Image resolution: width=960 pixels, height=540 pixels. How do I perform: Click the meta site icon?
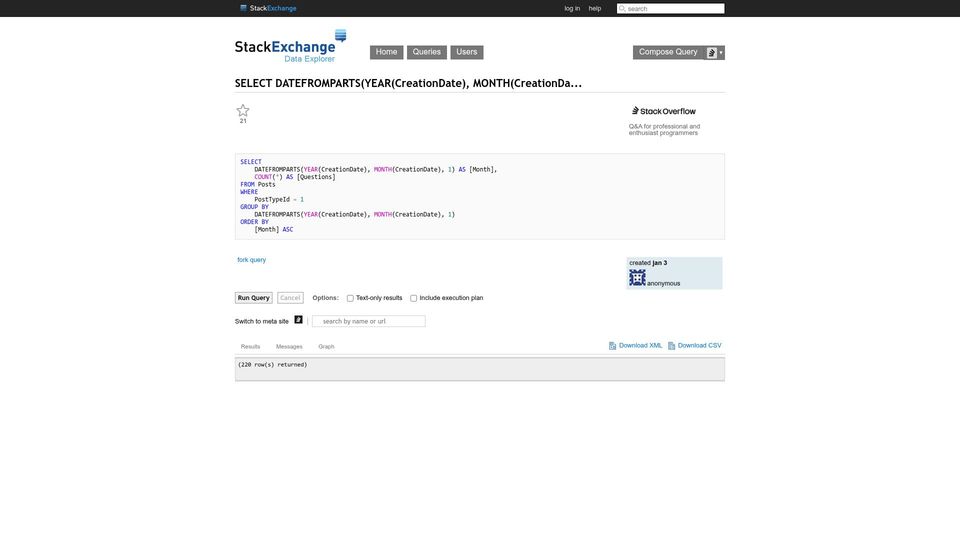298,320
